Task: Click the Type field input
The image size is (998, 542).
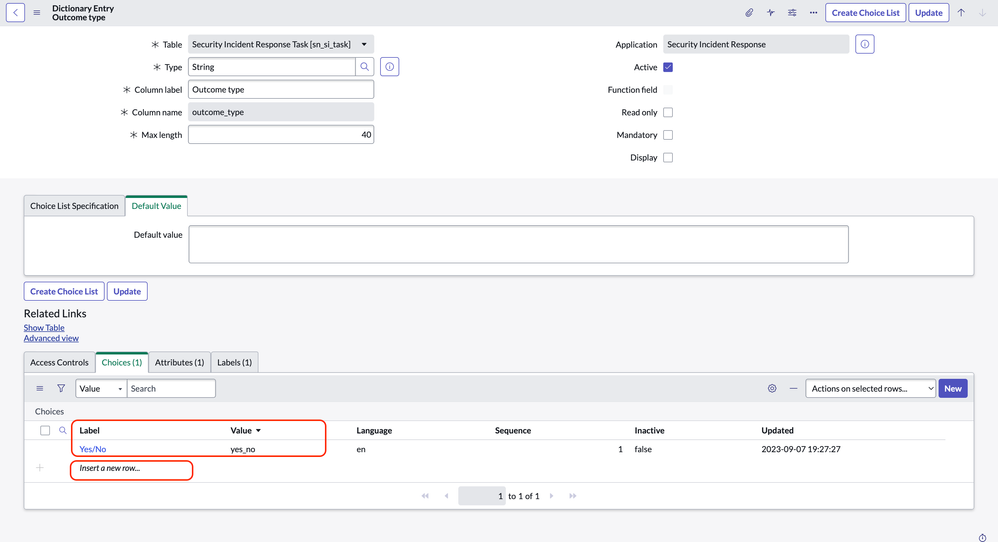Action: pyautogui.click(x=272, y=67)
